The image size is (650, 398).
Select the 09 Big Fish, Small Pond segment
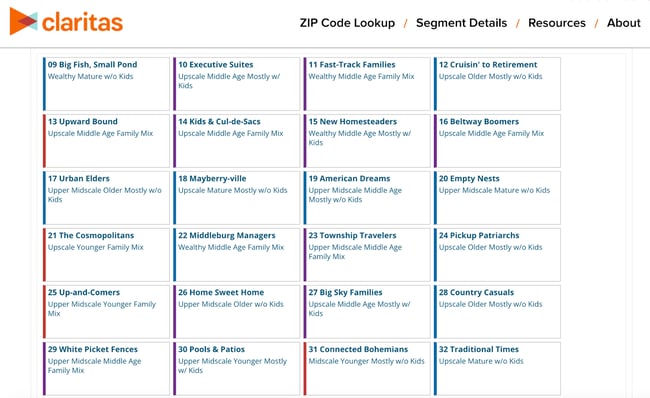point(106,84)
